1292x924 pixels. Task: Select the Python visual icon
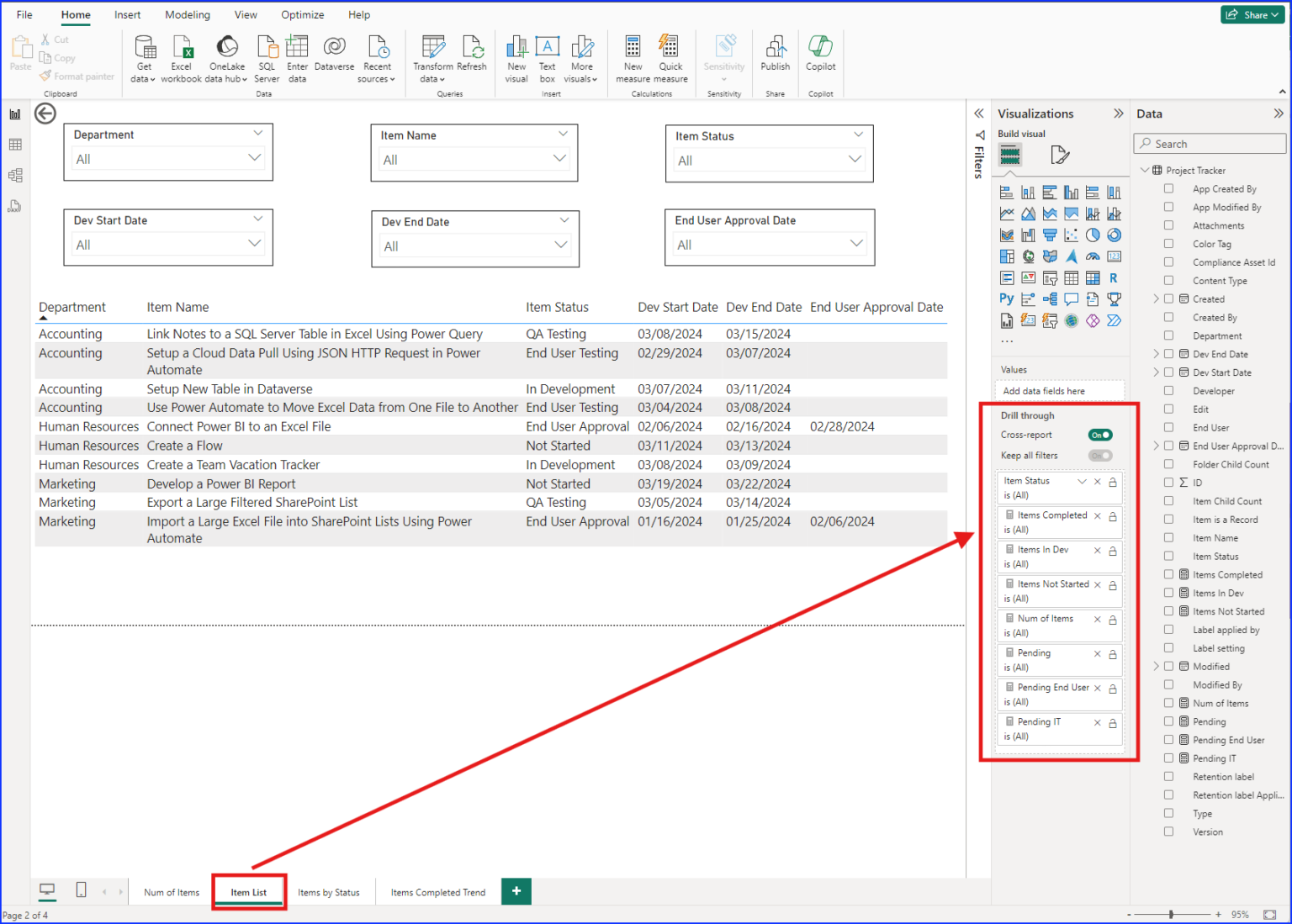coord(1006,298)
